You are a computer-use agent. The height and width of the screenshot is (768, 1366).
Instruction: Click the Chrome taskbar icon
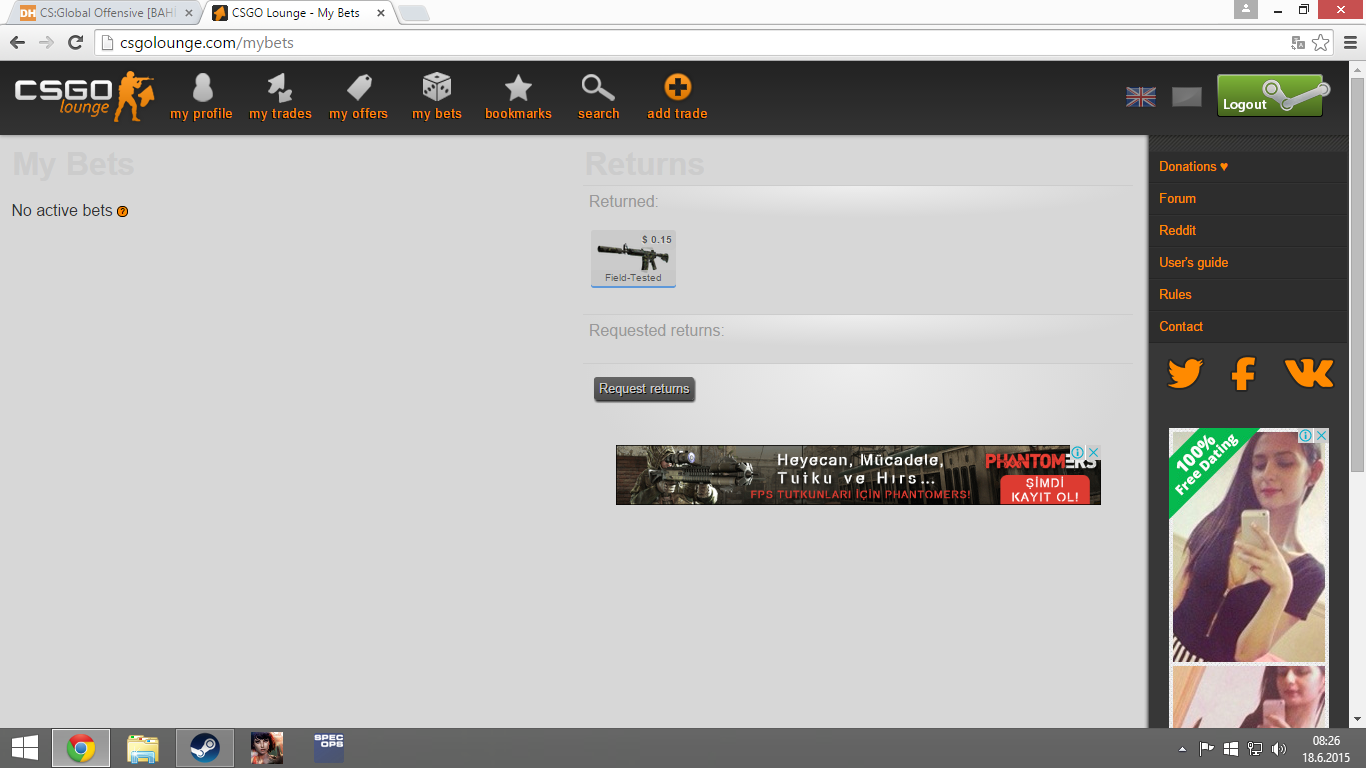tap(81, 748)
